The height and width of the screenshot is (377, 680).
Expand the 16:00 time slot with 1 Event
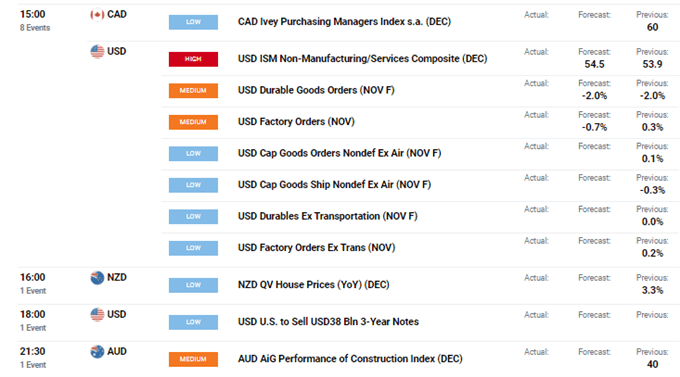pyautogui.click(x=33, y=284)
